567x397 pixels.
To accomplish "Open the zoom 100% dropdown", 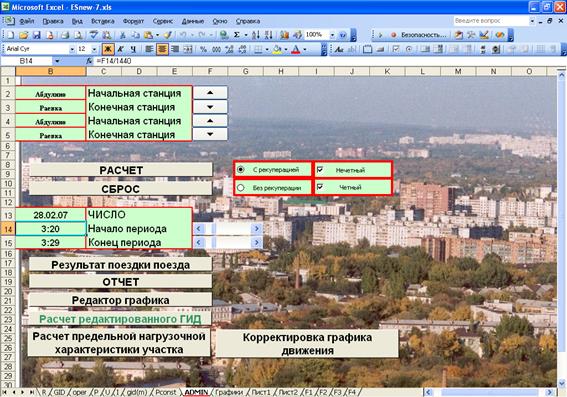I will pos(332,35).
